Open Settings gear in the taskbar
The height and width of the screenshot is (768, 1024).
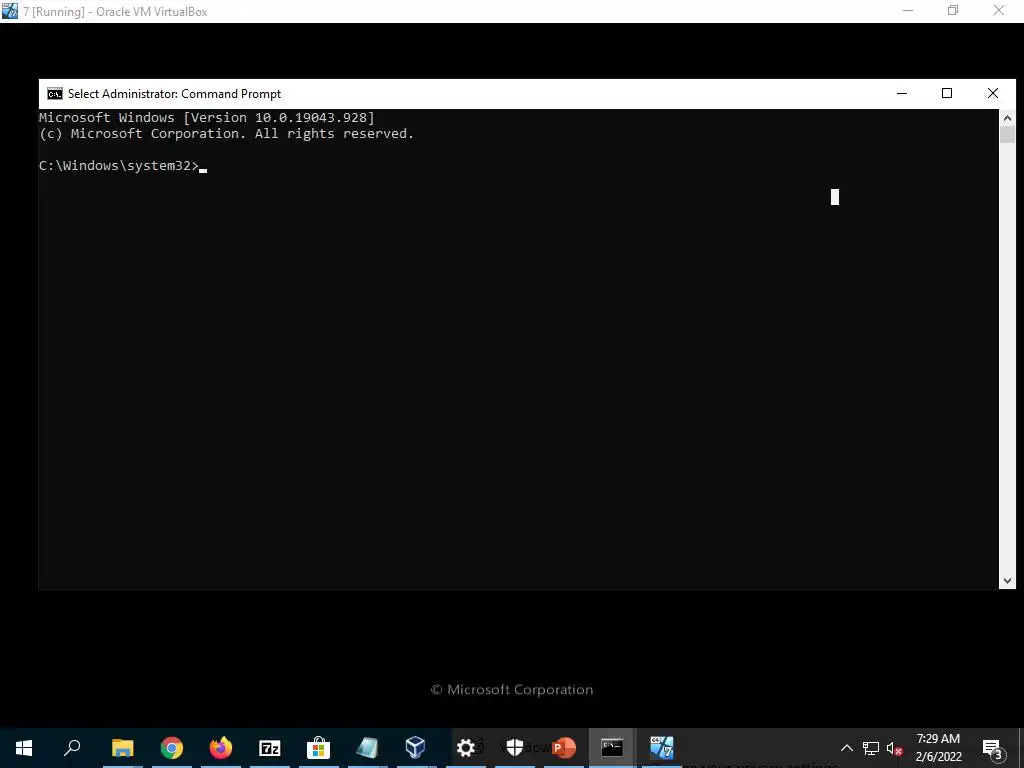tap(466, 747)
